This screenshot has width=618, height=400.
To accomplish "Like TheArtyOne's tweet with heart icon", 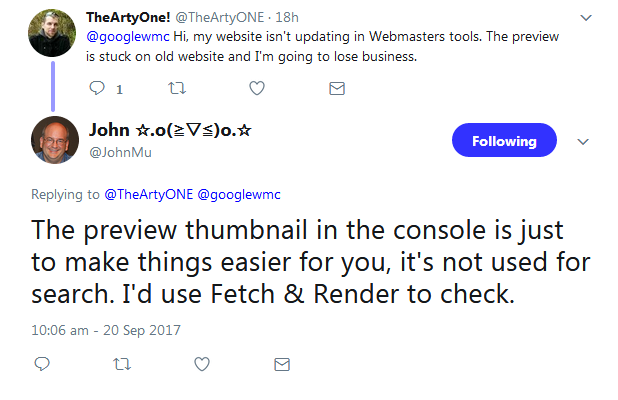I will pos(257,88).
